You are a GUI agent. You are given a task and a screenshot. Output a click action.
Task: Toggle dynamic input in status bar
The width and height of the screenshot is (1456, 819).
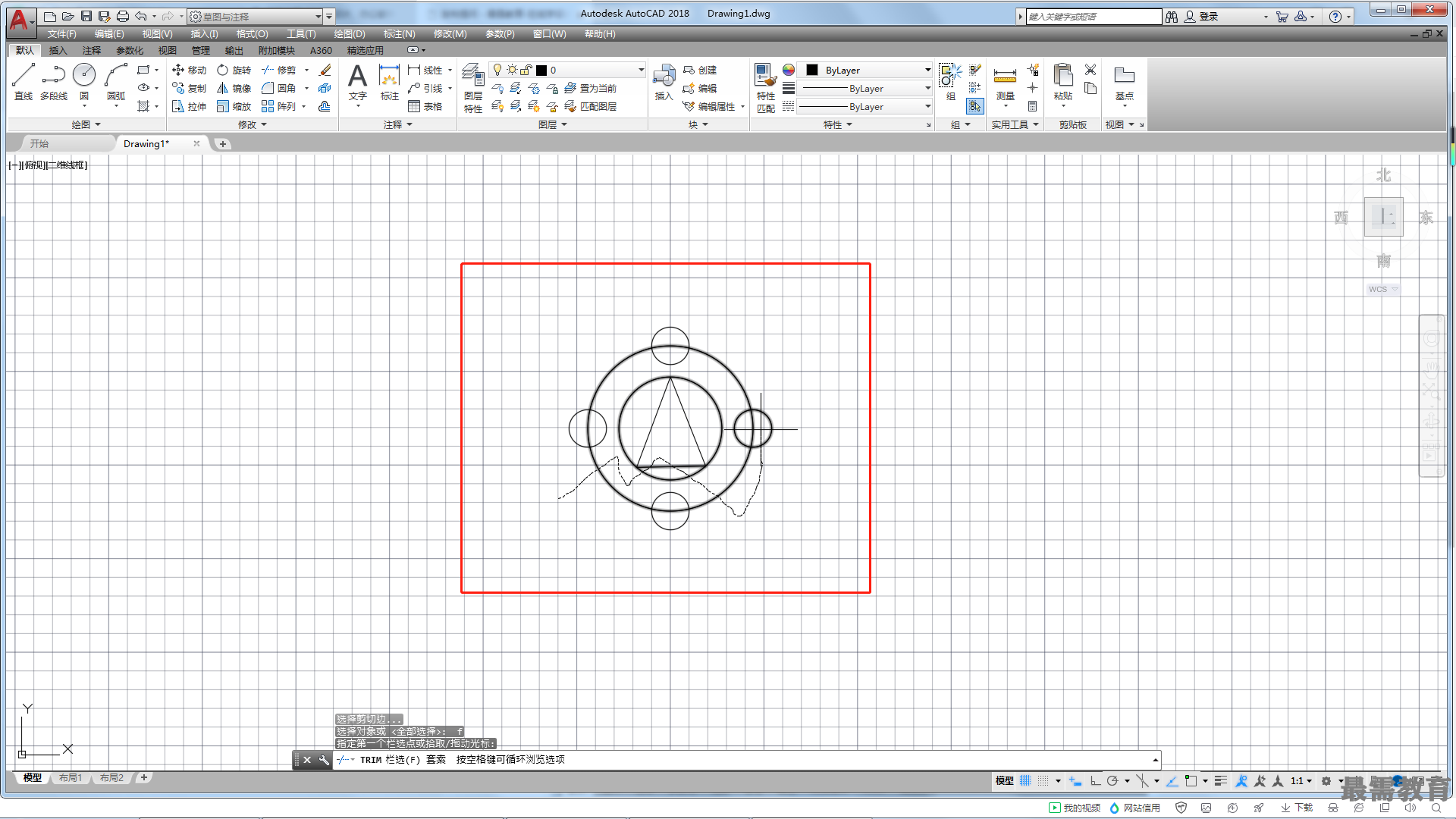point(1075,780)
